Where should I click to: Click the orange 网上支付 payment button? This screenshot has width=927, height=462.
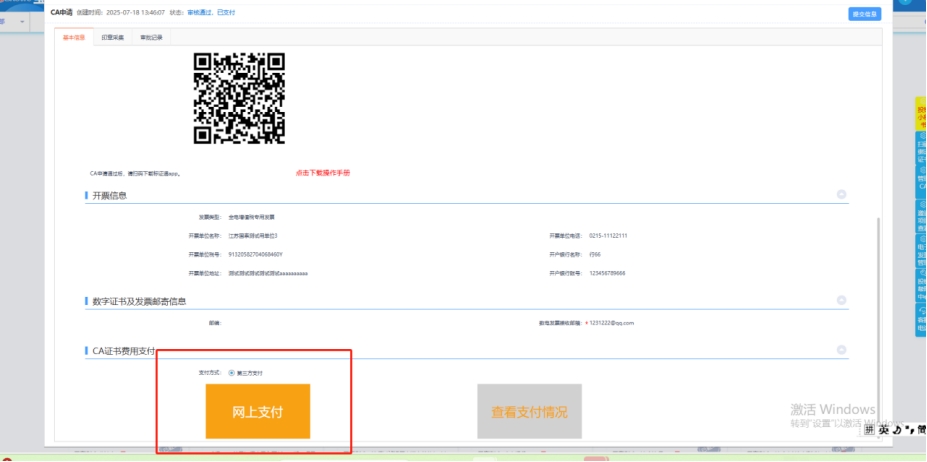258,411
